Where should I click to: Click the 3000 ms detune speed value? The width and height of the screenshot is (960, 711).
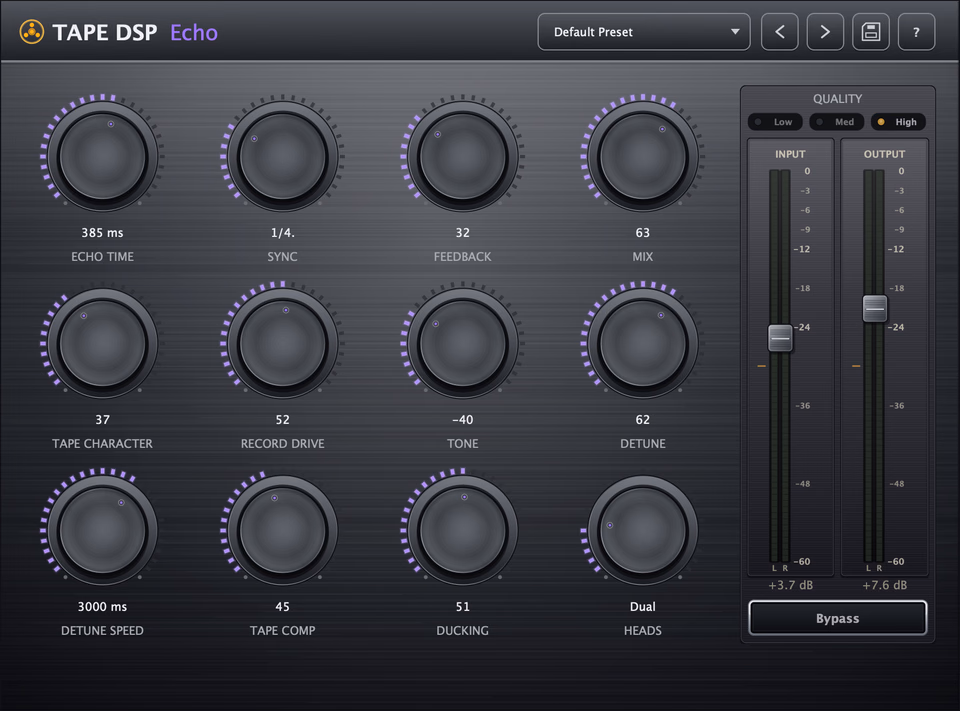pyautogui.click(x=102, y=606)
